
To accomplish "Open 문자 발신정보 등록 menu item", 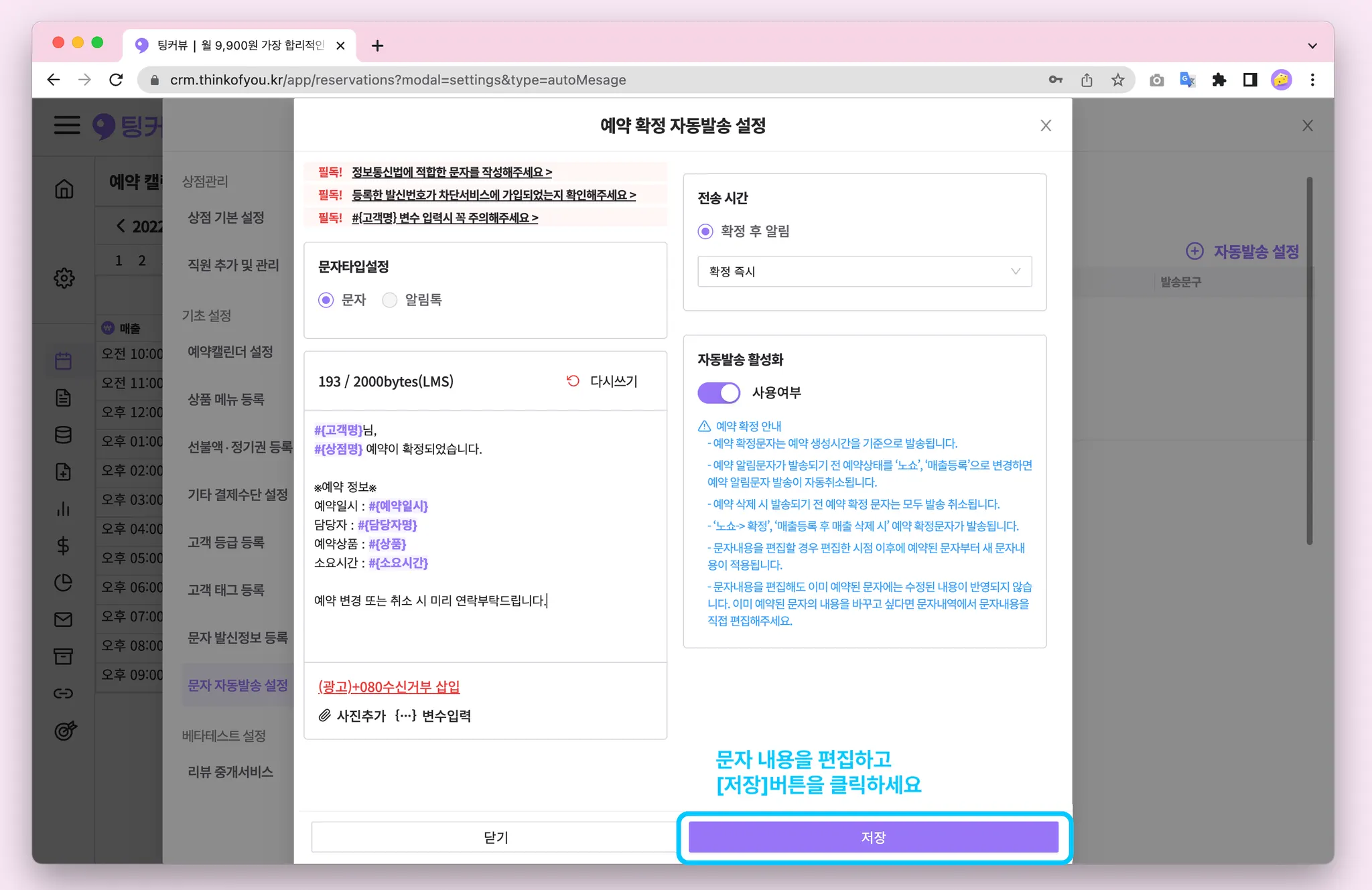I will 237,638.
